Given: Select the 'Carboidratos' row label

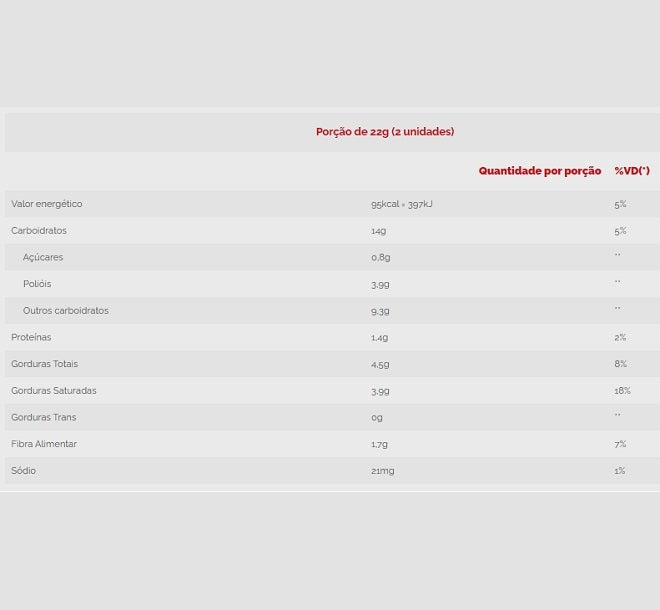Looking at the screenshot, I should [39, 231].
